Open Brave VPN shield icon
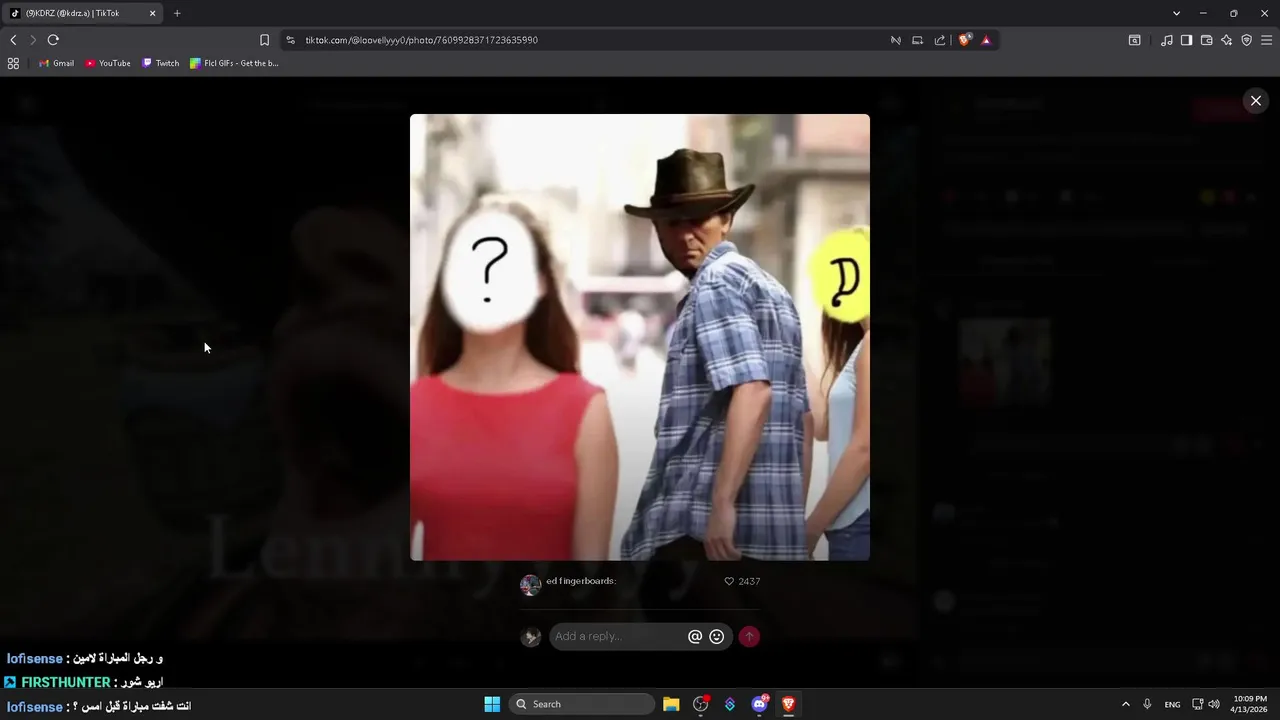The width and height of the screenshot is (1280, 720). tap(1246, 40)
